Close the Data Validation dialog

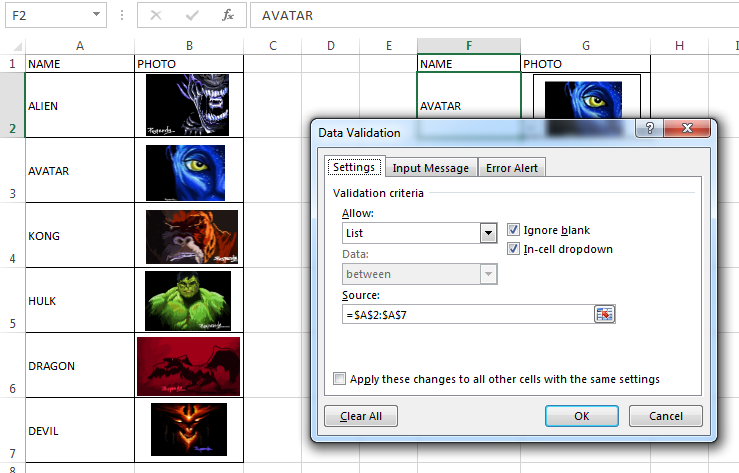[x=687, y=128]
